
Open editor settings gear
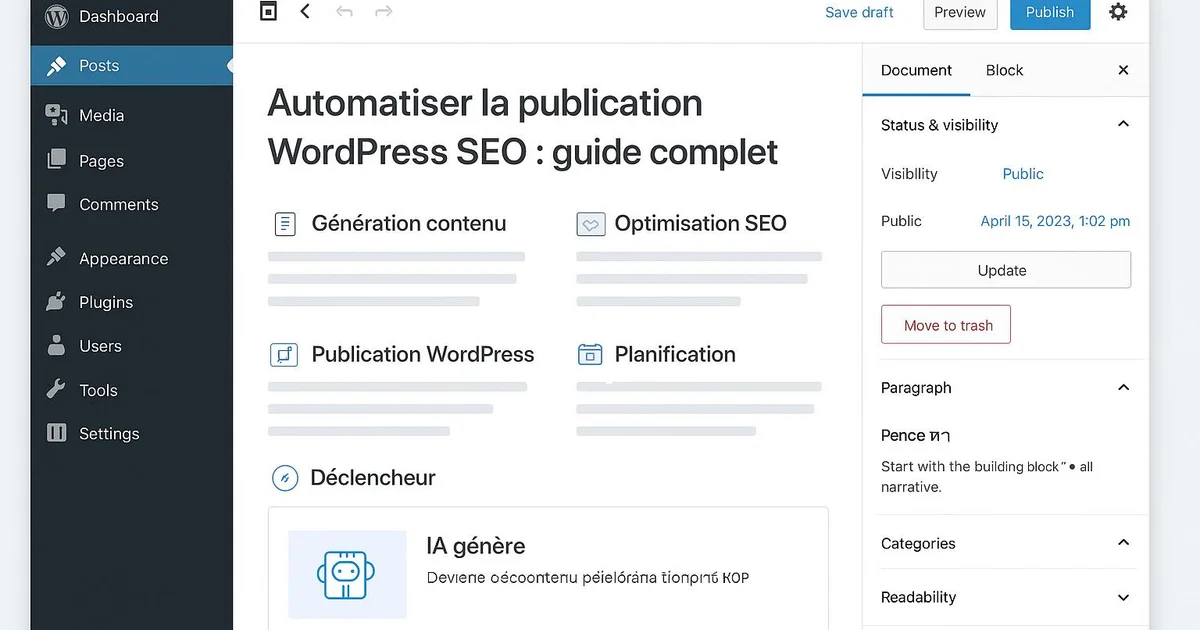[x=1118, y=12]
